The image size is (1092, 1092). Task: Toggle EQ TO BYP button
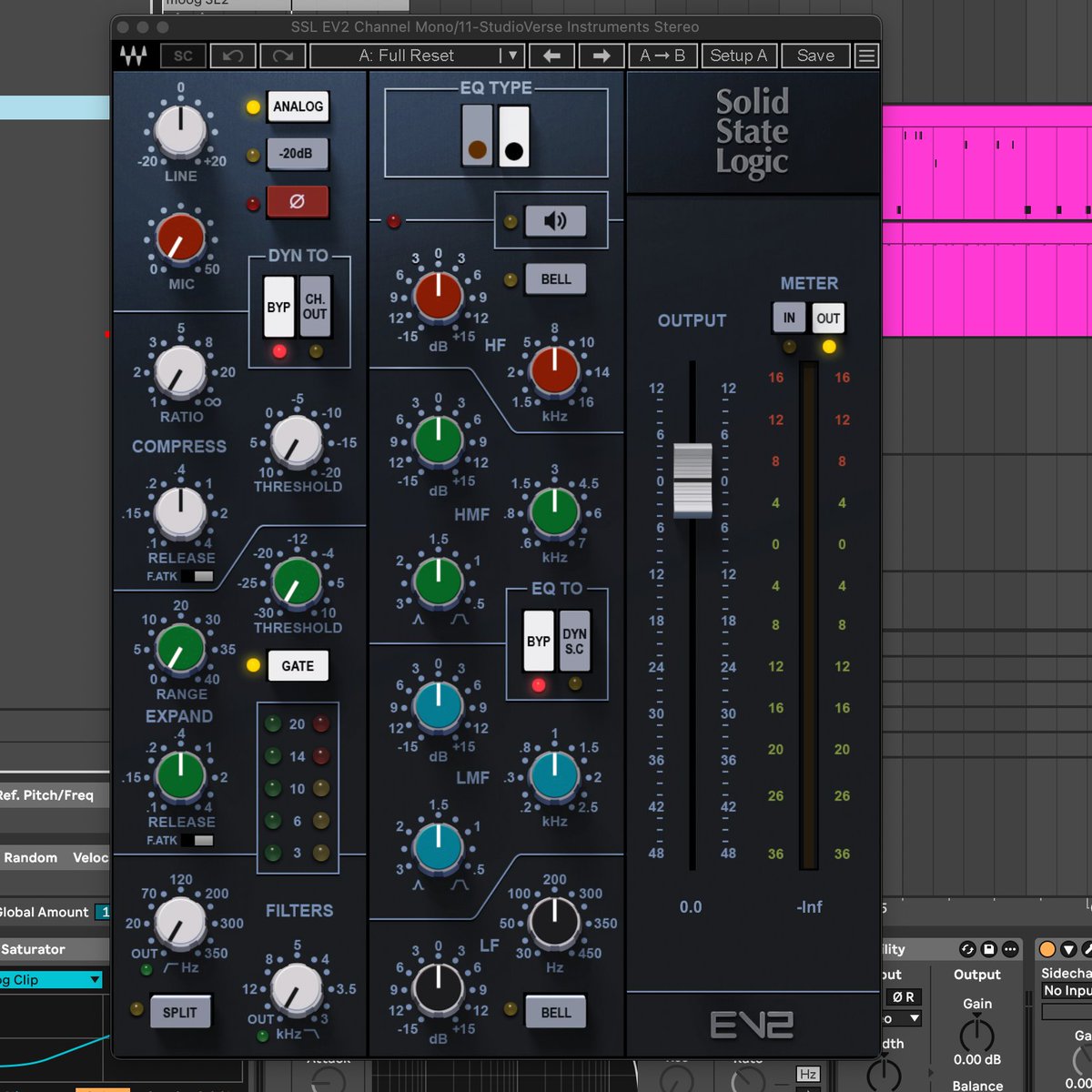[539, 642]
